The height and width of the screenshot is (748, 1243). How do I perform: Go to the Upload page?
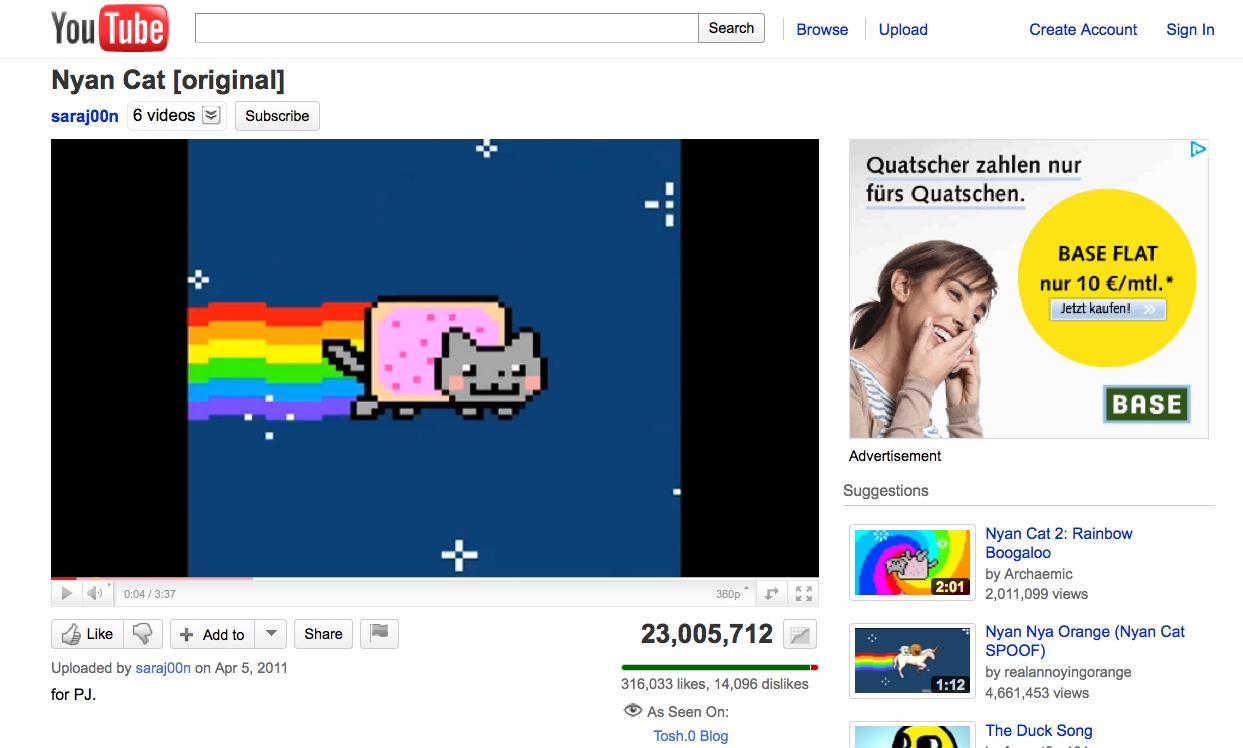(x=902, y=29)
